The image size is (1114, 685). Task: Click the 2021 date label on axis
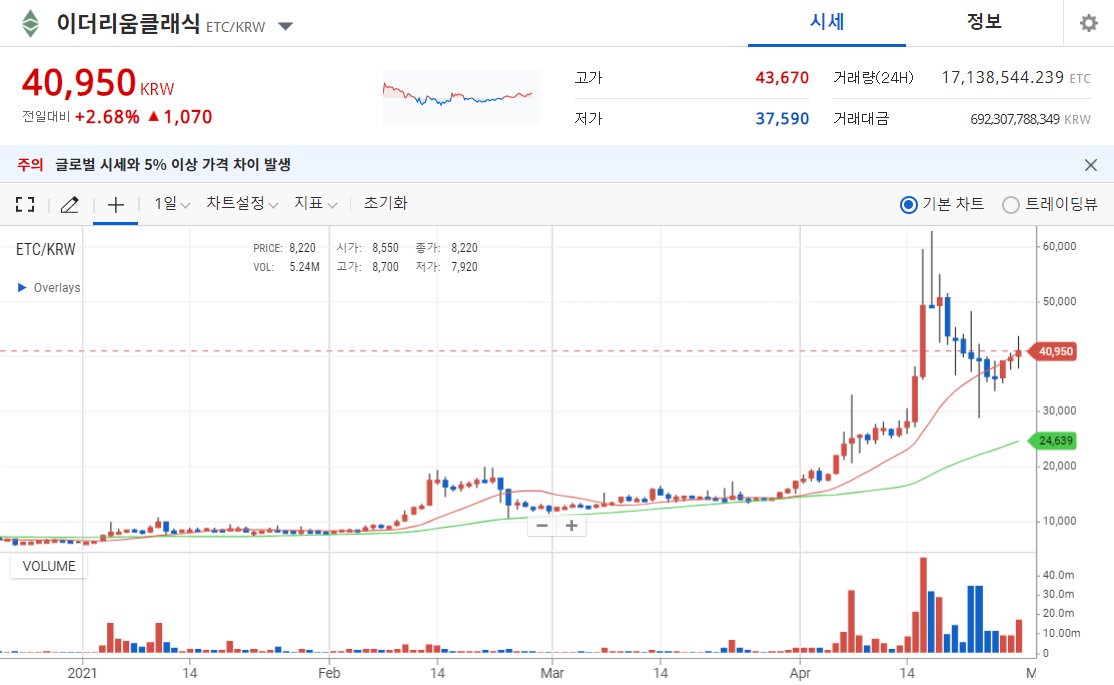tap(82, 672)
